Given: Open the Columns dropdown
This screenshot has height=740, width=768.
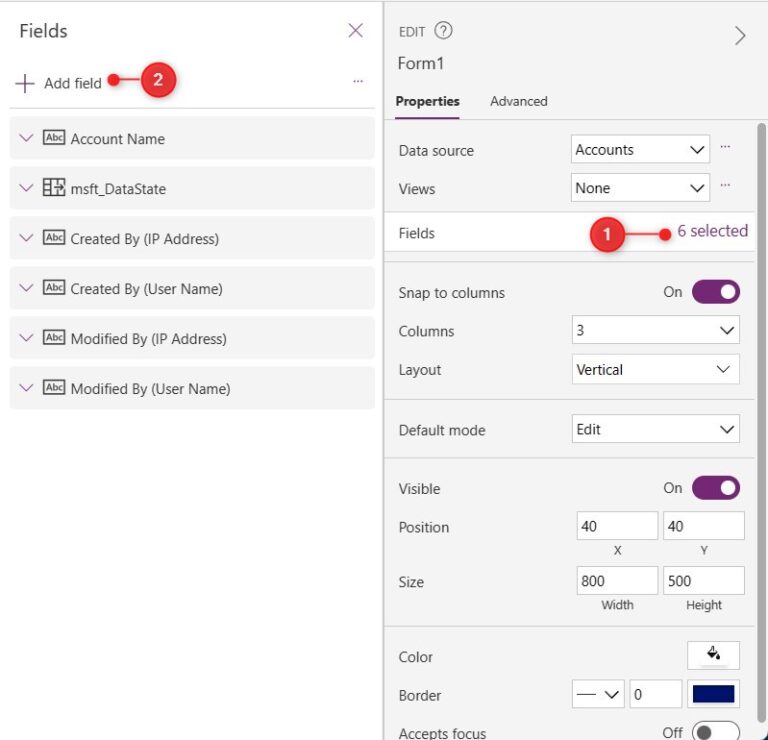Looking at the screenshot, I should point(656,331).
